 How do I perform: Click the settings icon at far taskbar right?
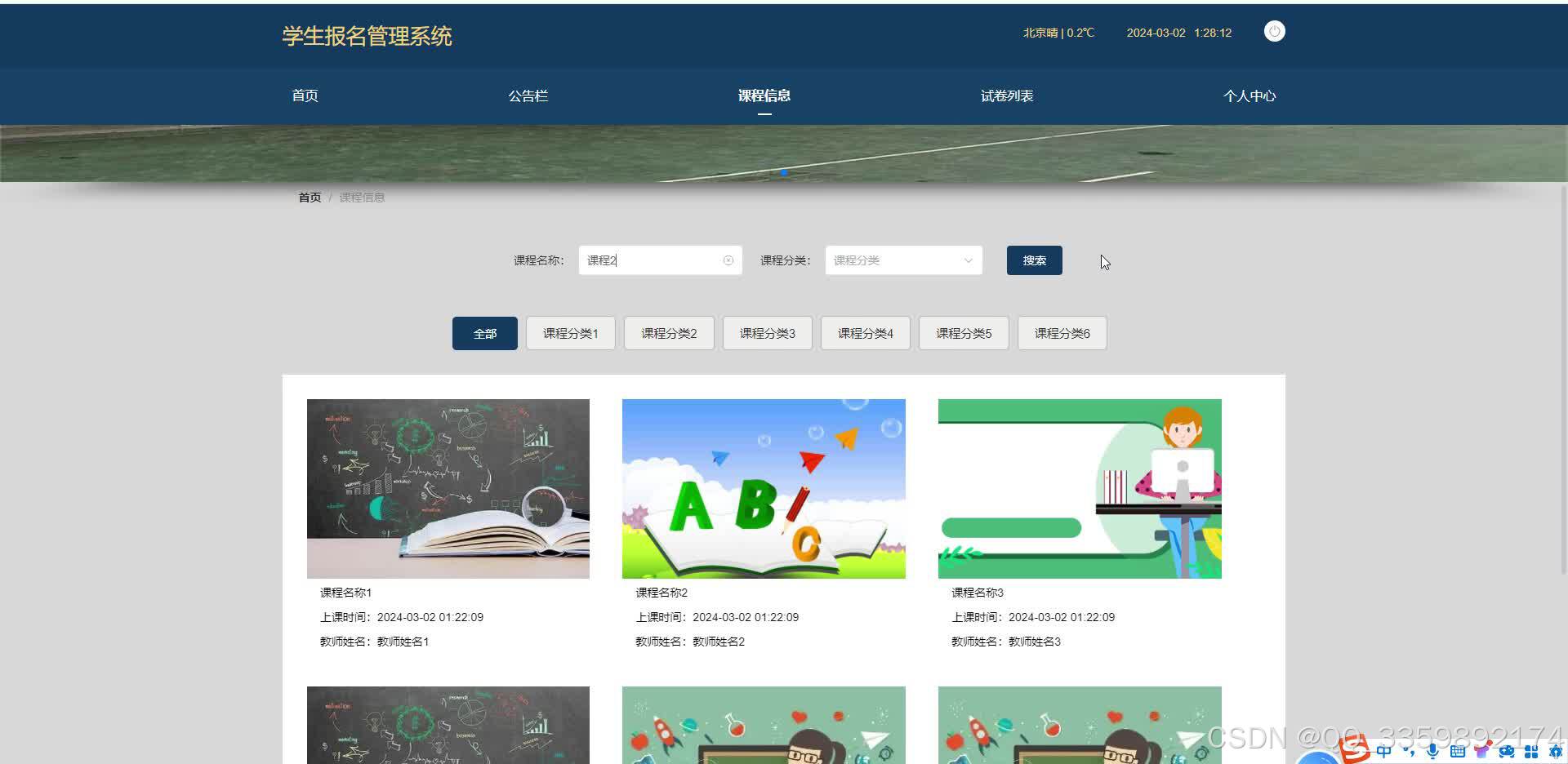point(1557,751)
